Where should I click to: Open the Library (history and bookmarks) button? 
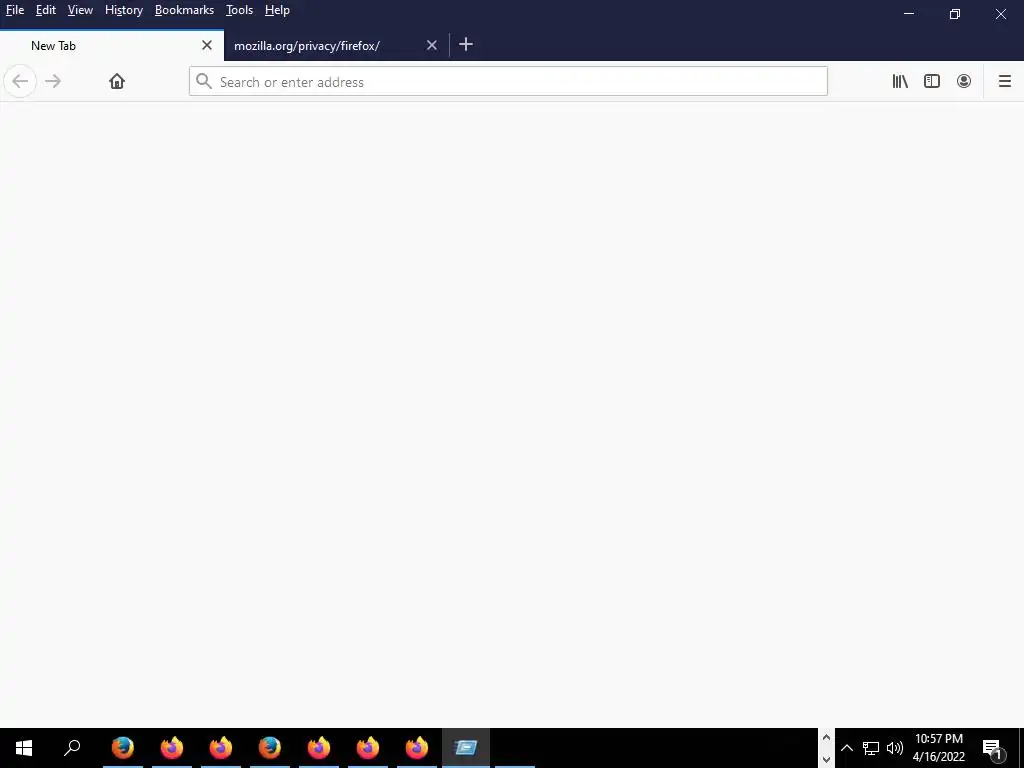pos(900,81)
